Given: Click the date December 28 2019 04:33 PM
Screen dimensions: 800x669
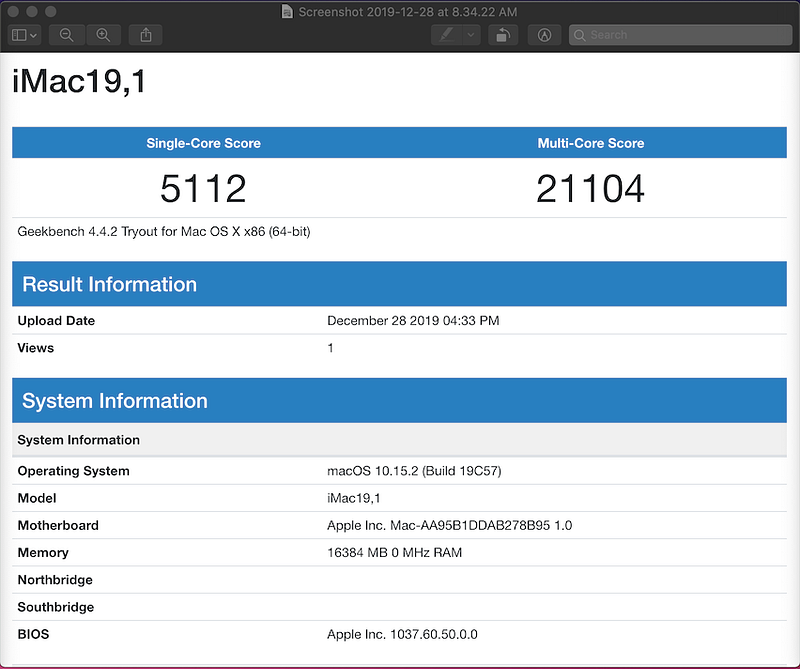Looking at the screenshot, I should [x=413, y=320].
